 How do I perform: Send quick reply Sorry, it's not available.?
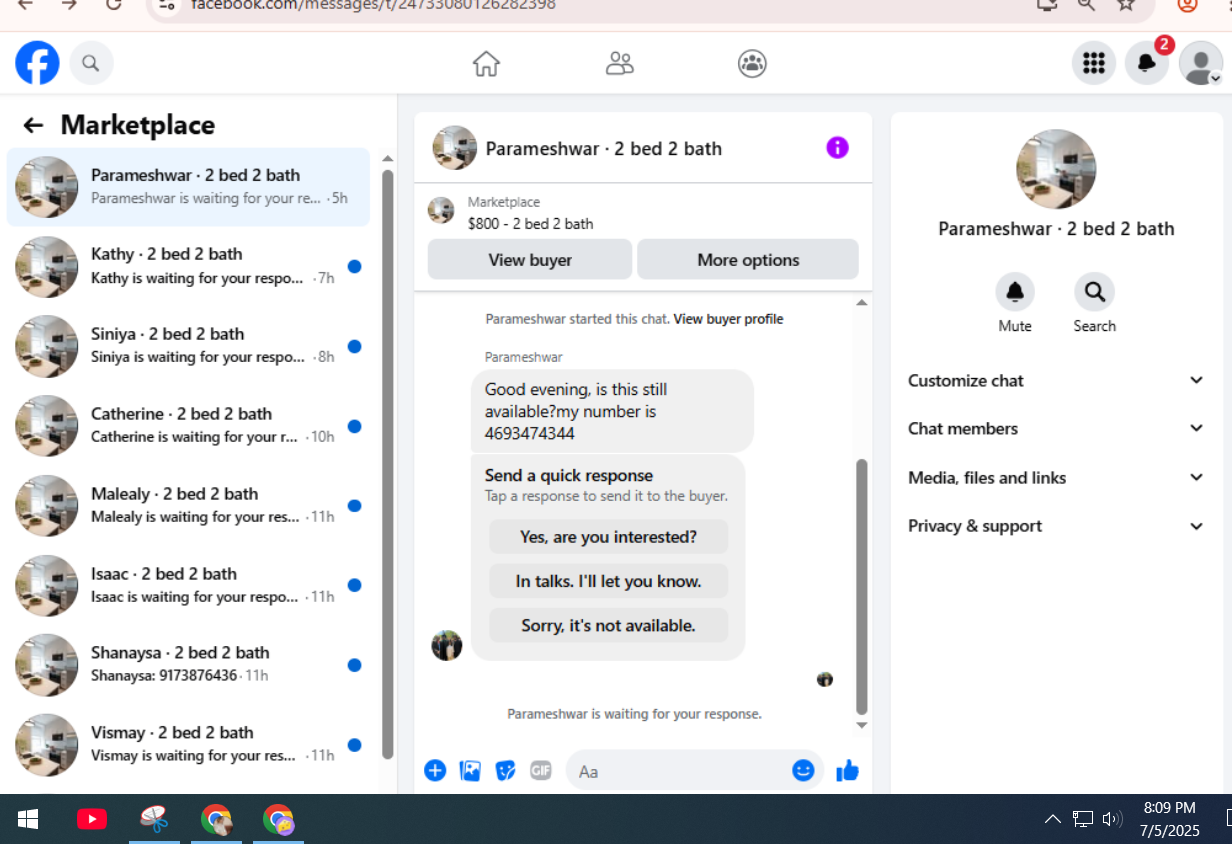(x=608, y=625)
